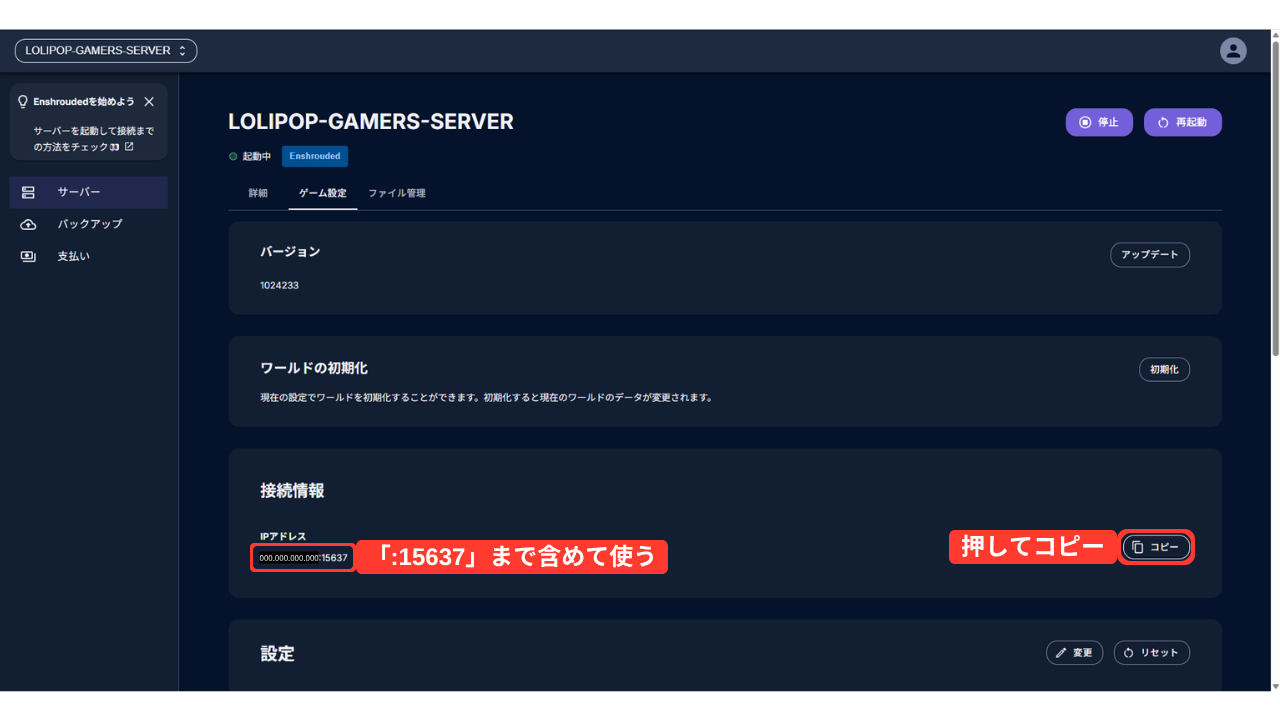Click the lightbulb icon in the tip card

(x=23, y=101)
